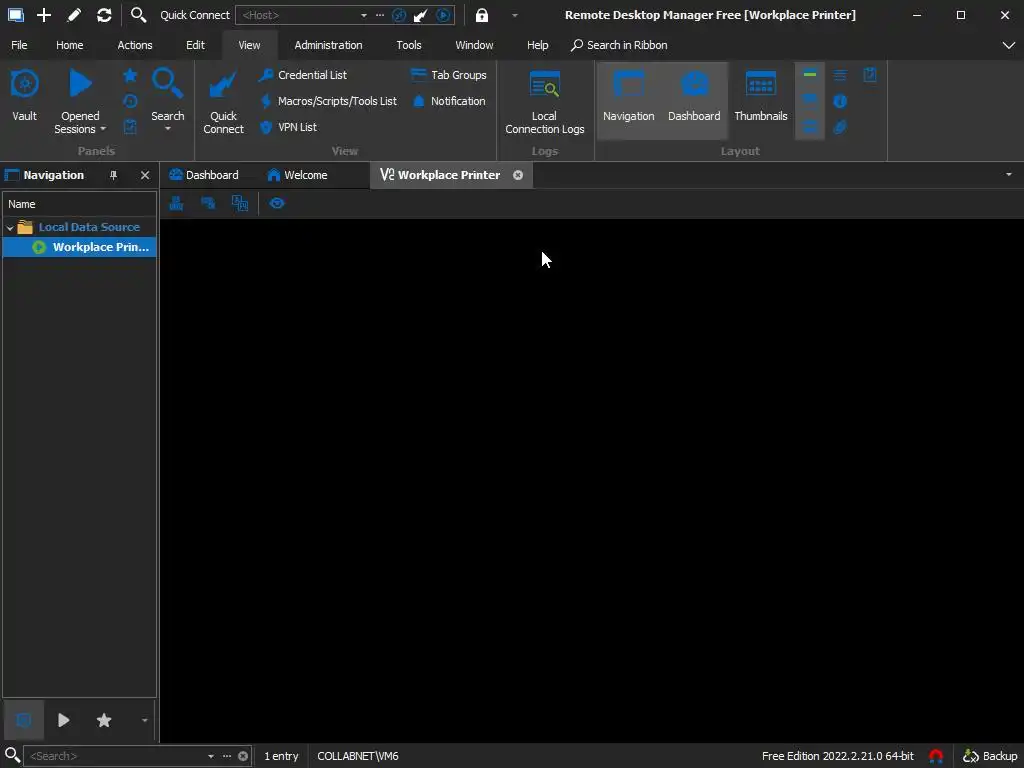1024x768 pixels.
Task: Switch to the Dashboard document tab
Action: 204,175
